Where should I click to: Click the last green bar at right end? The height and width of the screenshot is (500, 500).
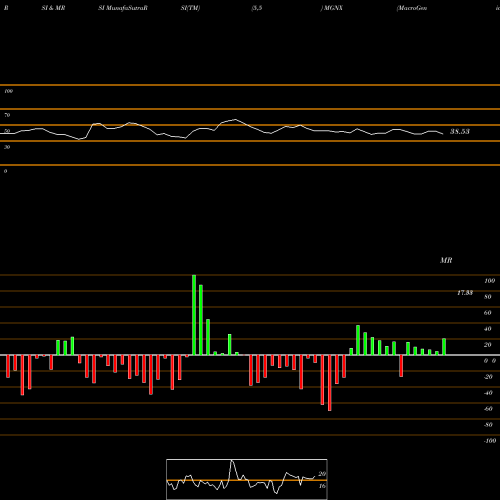[444, 347]
